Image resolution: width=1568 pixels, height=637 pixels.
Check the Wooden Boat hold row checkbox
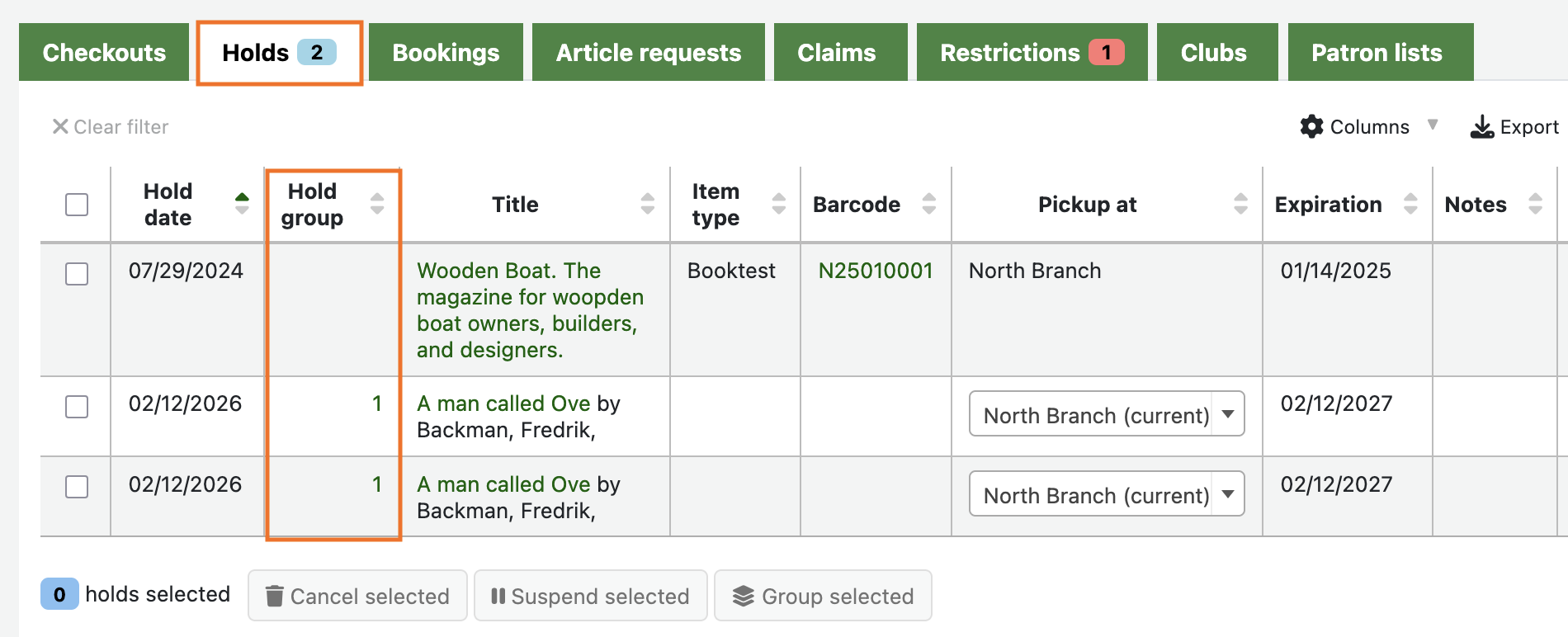[77, 274]
